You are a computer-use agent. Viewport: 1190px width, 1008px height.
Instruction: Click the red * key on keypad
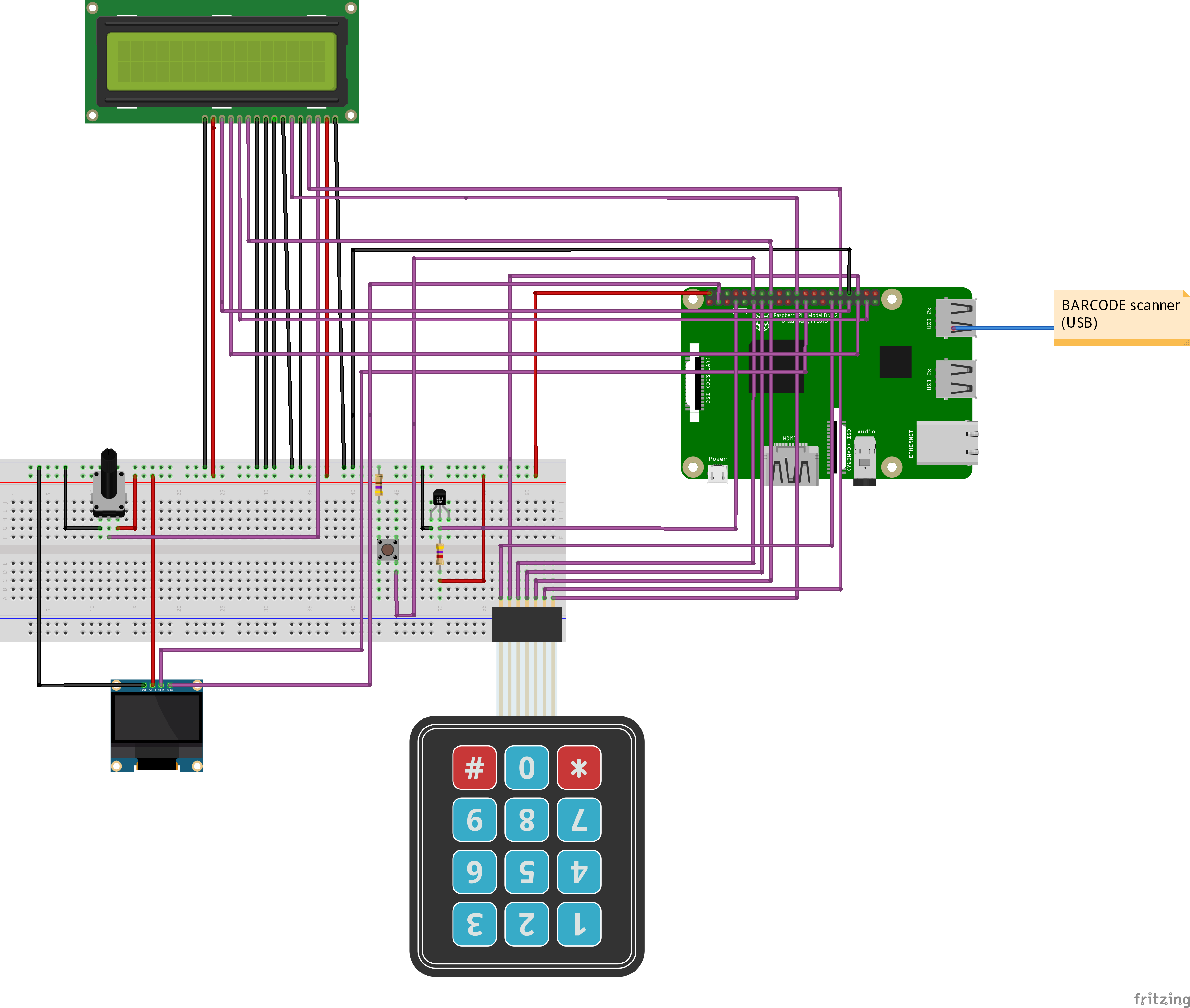click(579, 768)
